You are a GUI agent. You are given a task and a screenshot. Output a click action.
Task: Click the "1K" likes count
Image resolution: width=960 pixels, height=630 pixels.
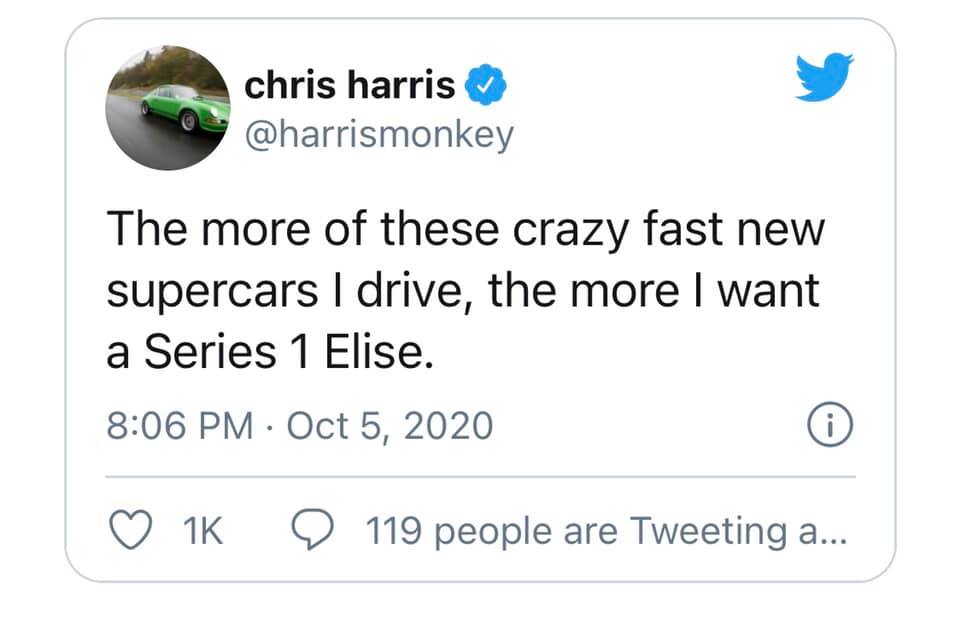point(204,531)
